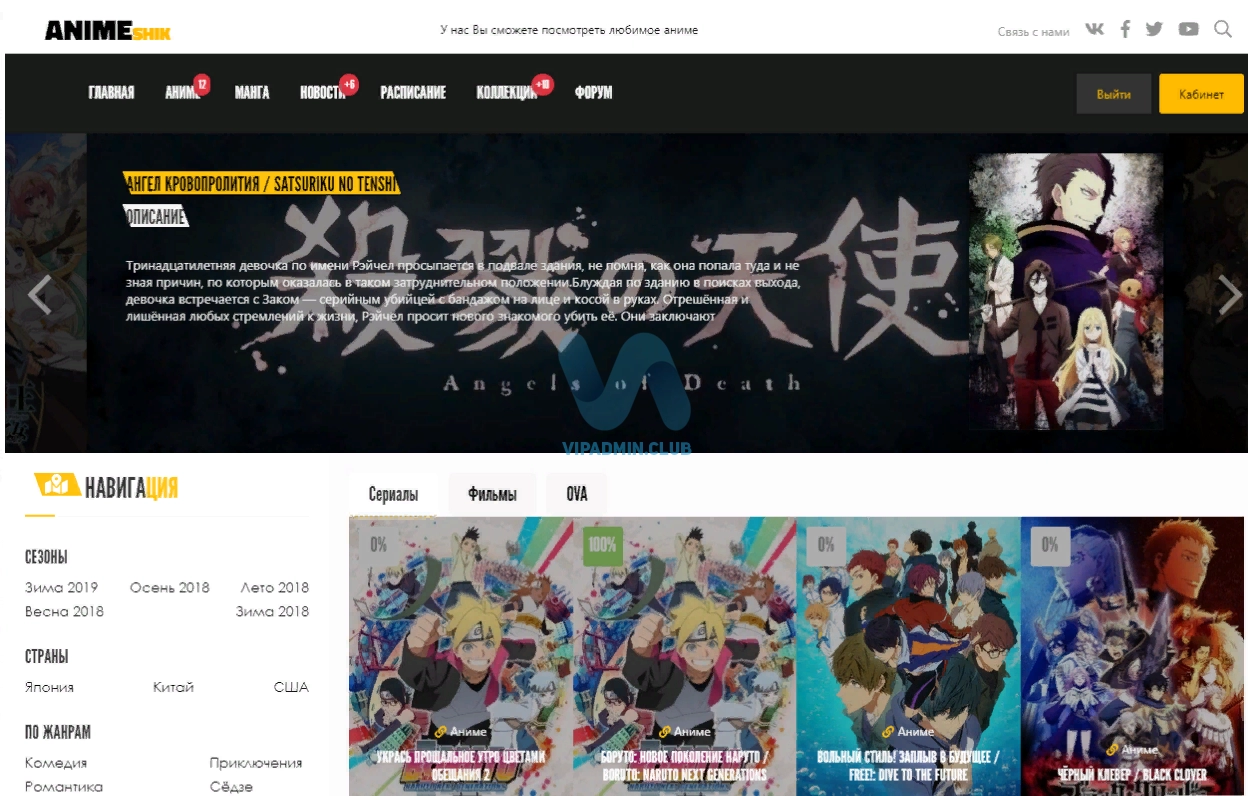Image resolution: width=1248 pixels, height=796 pixels.
Task: Open the YouTube channel icon
Action: click(1188, 29)
